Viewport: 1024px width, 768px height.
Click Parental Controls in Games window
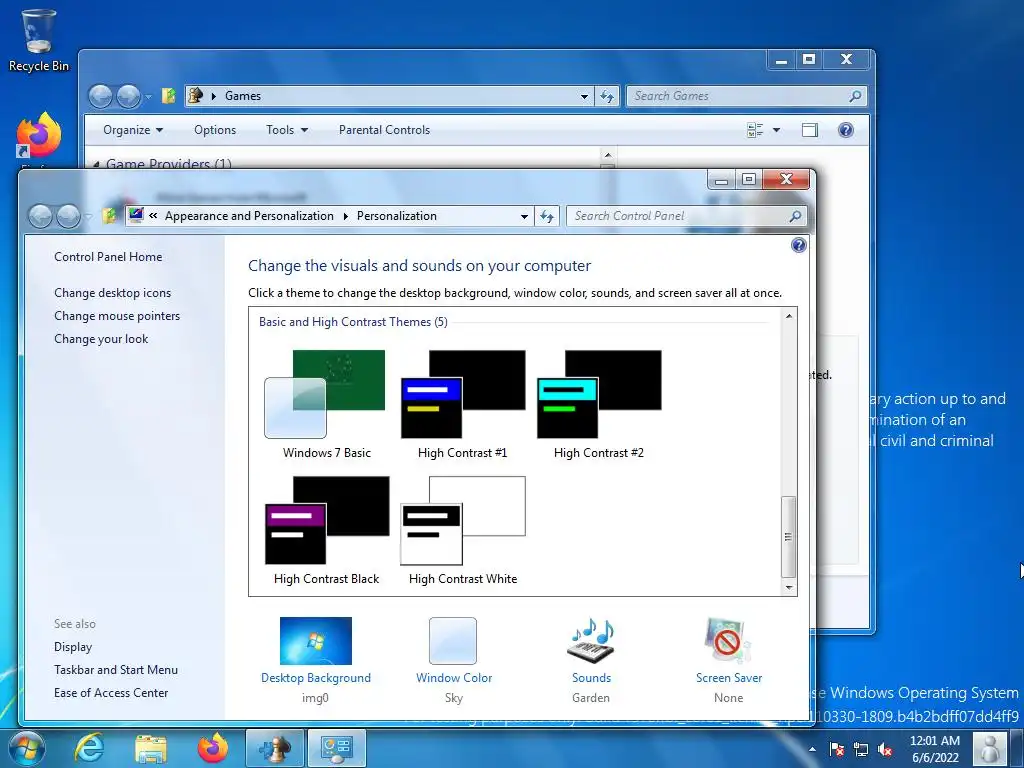(384, 130)
